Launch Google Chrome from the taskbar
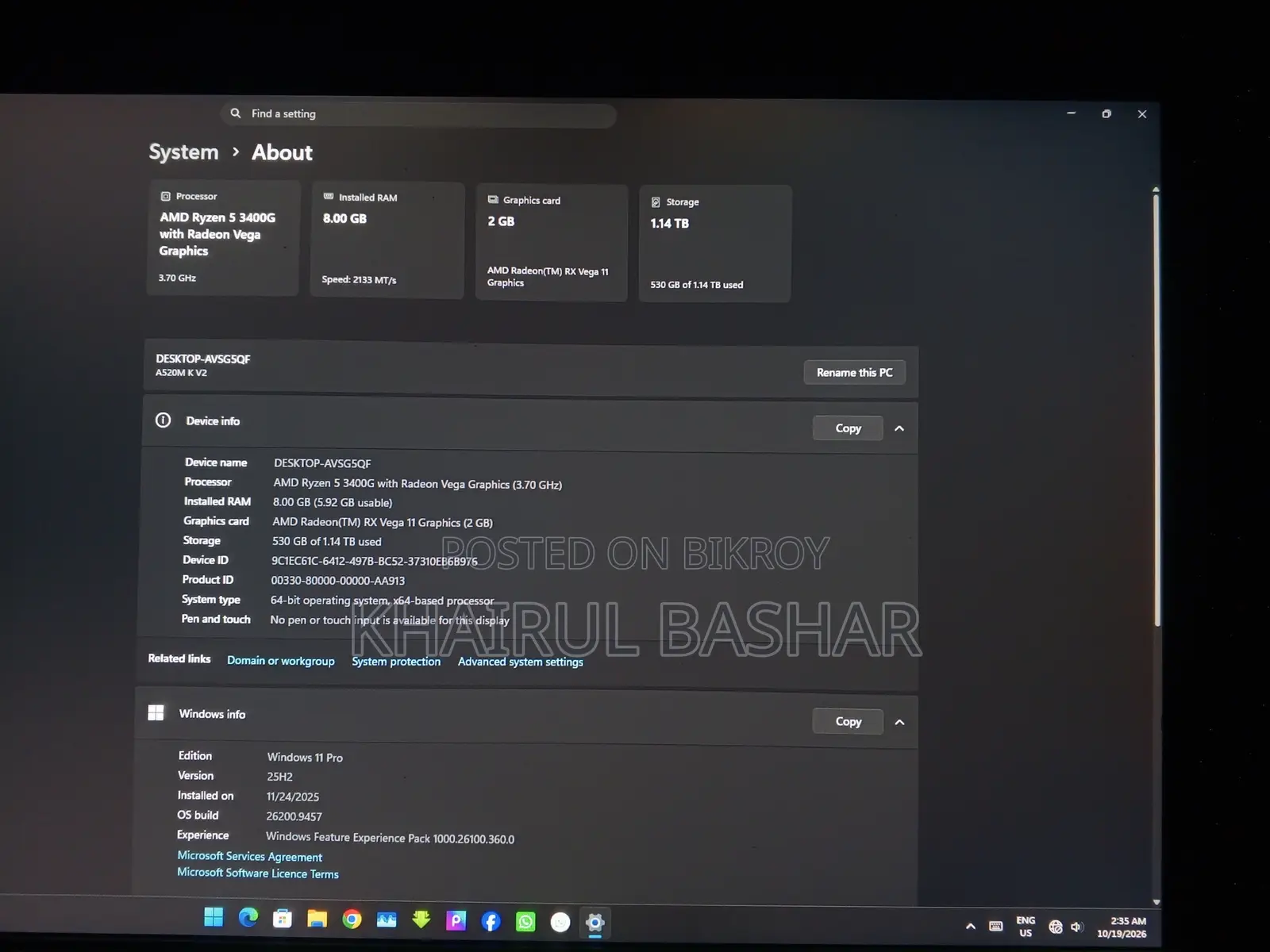Screen dimensions: 1270x952 click(x=352, y=919)
